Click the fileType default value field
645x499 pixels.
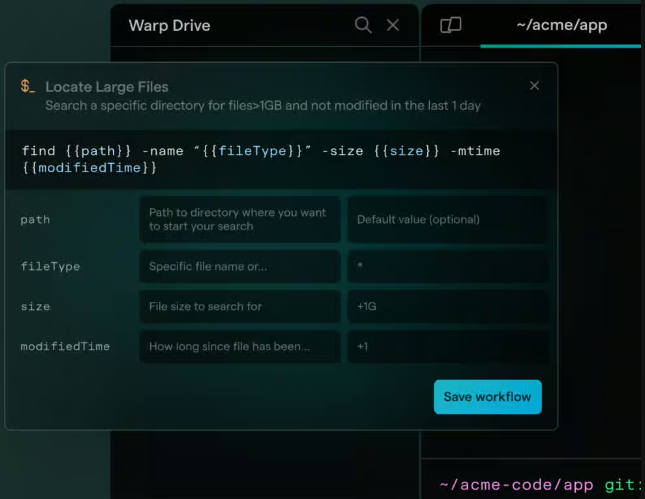(x=448, y=266)
